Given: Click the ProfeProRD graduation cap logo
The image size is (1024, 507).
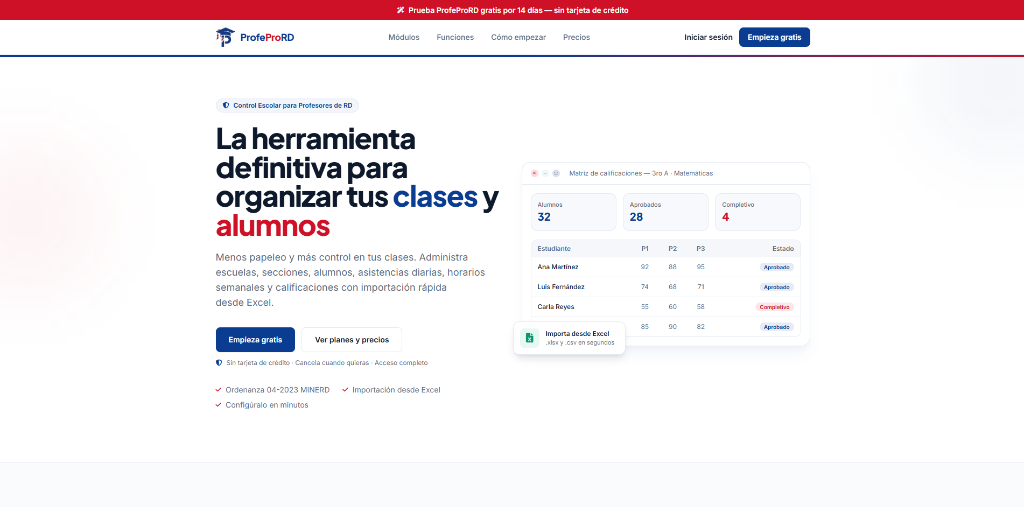Looking at the screenshot, I should pos(225,37).
